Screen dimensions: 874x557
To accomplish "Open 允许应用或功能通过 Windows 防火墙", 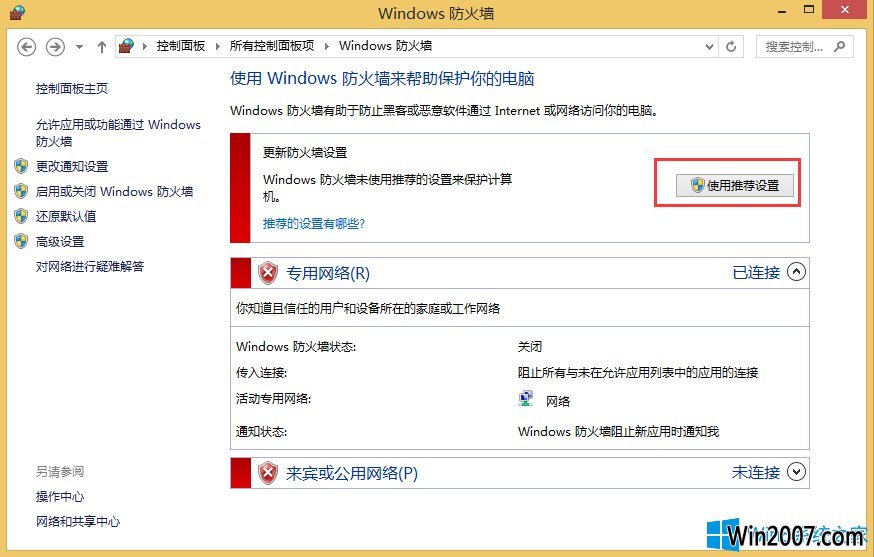I will [x=118, y=133].
